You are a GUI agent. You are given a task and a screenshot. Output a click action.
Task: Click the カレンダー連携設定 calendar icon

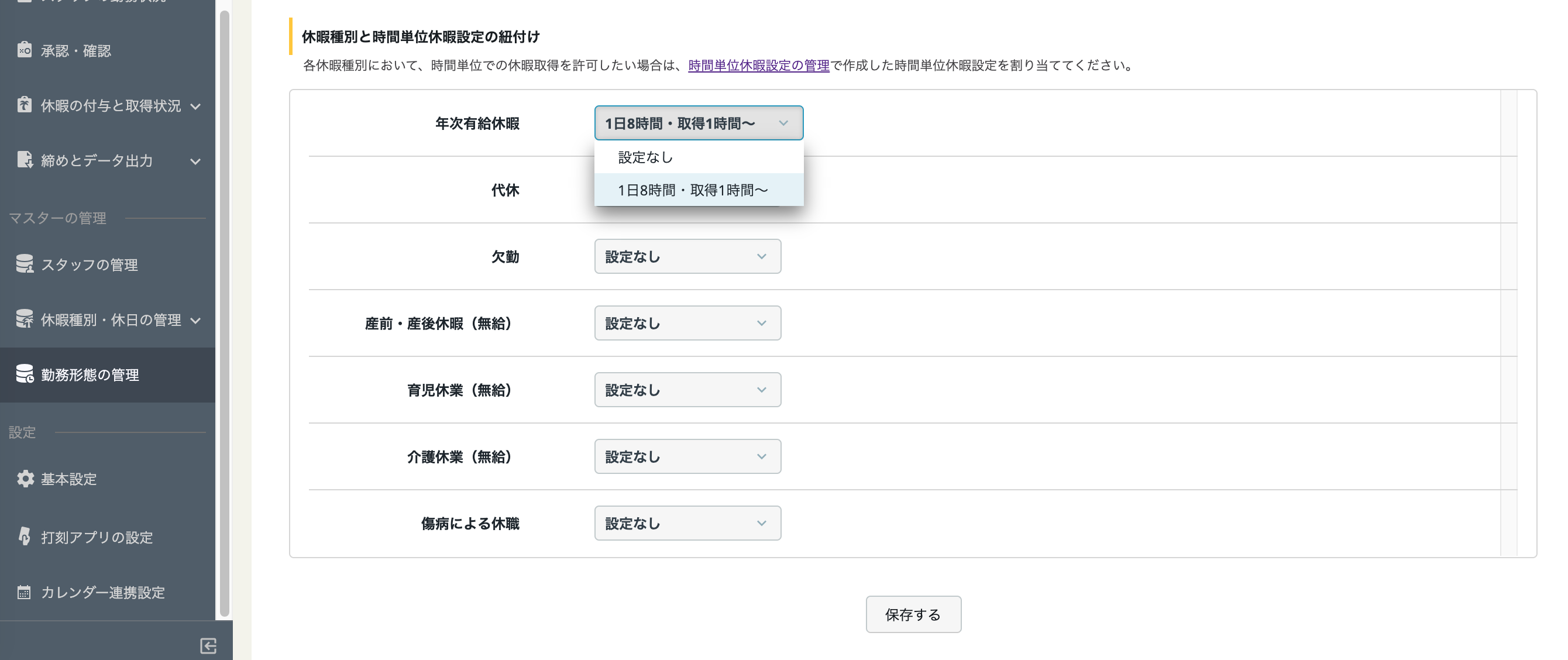point(24,592)
